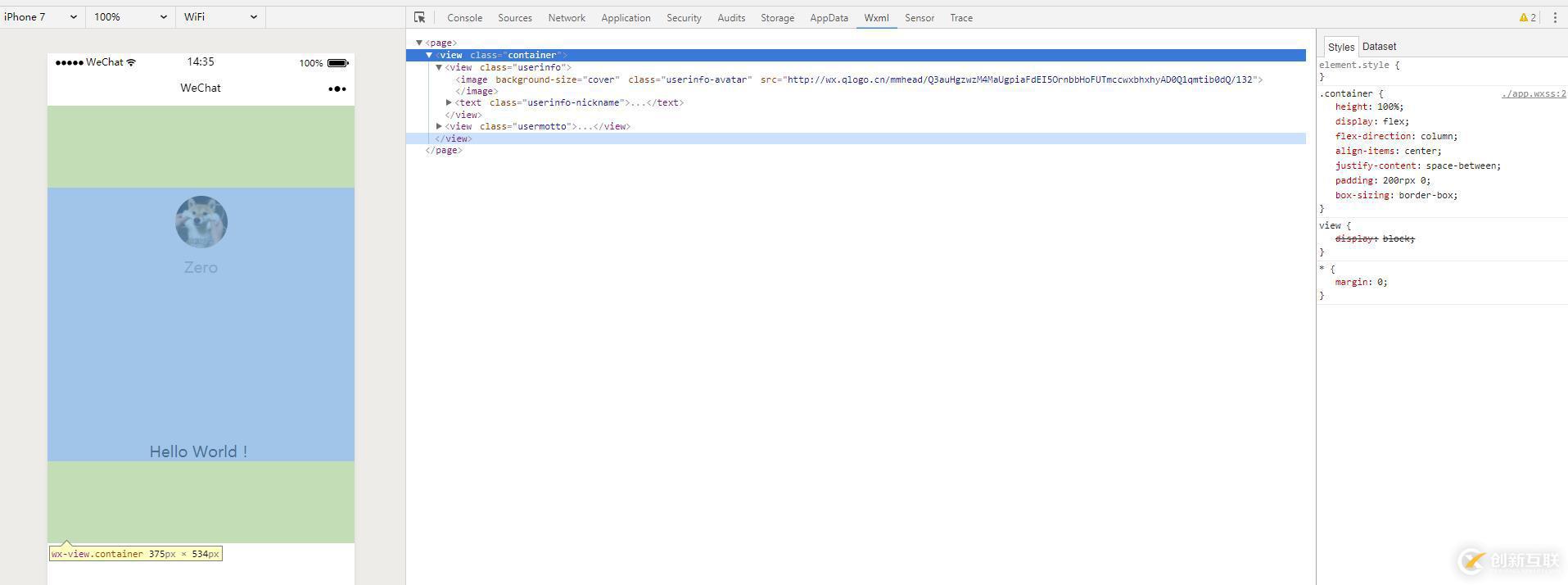Click struck-through 'display: block' rule
Image resolution: width=1568 pixels, height=585 pixels.
1375,238
